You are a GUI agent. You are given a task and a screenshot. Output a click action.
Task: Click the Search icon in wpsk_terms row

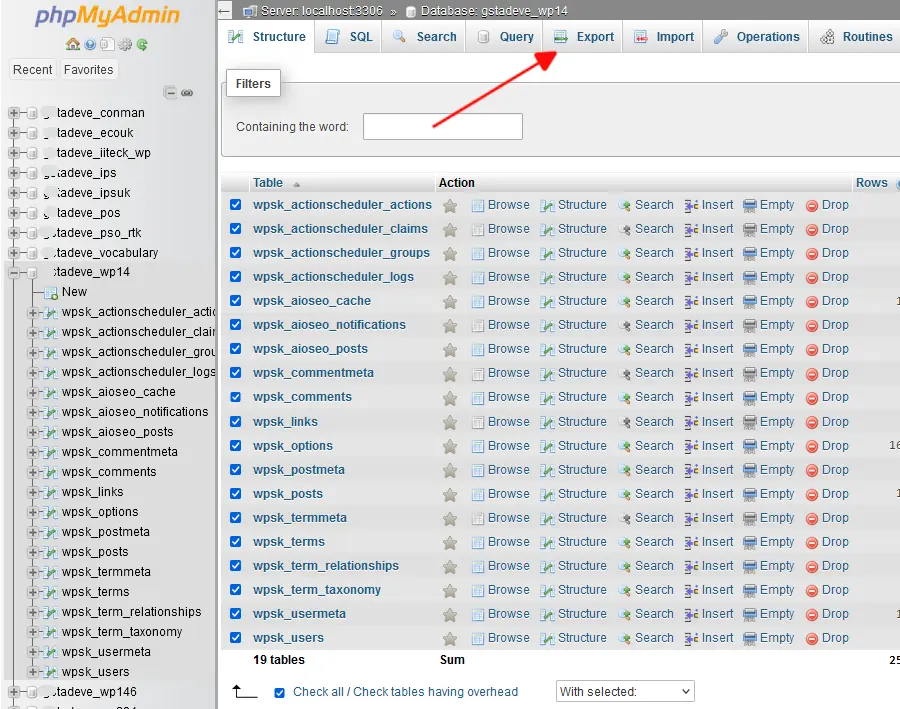click(x=624, y=543)
